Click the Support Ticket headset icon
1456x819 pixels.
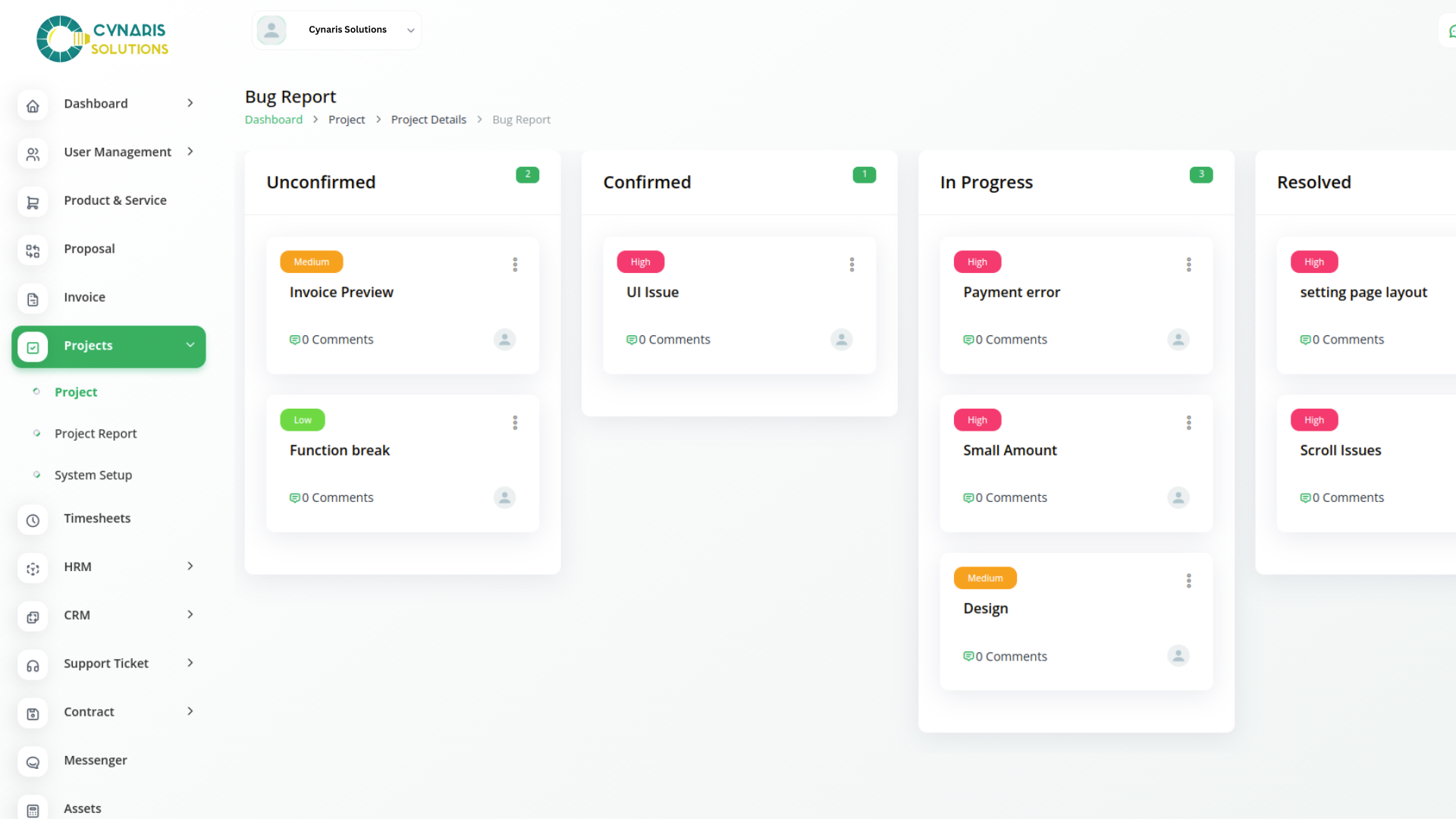pyautogui.click(x=33, y=665)
